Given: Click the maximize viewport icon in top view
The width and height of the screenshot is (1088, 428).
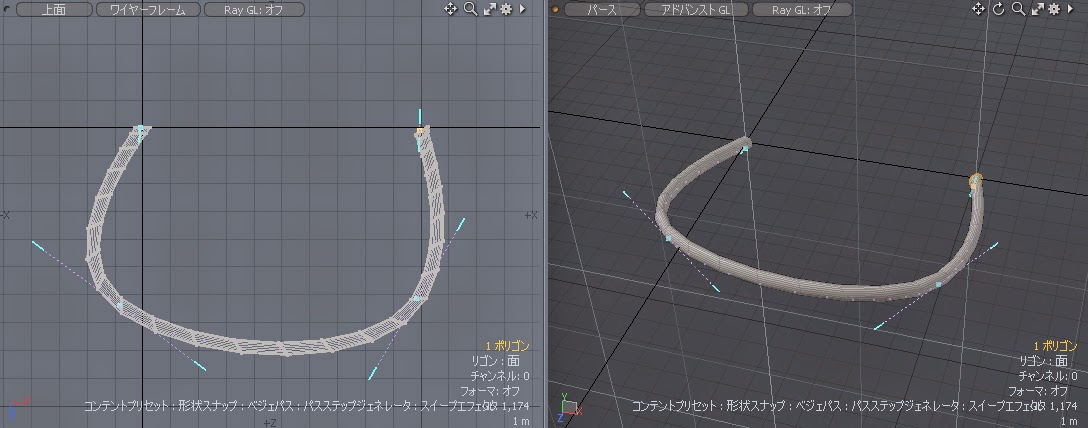Looking at the screenshot, I should (x=489, y=10).
